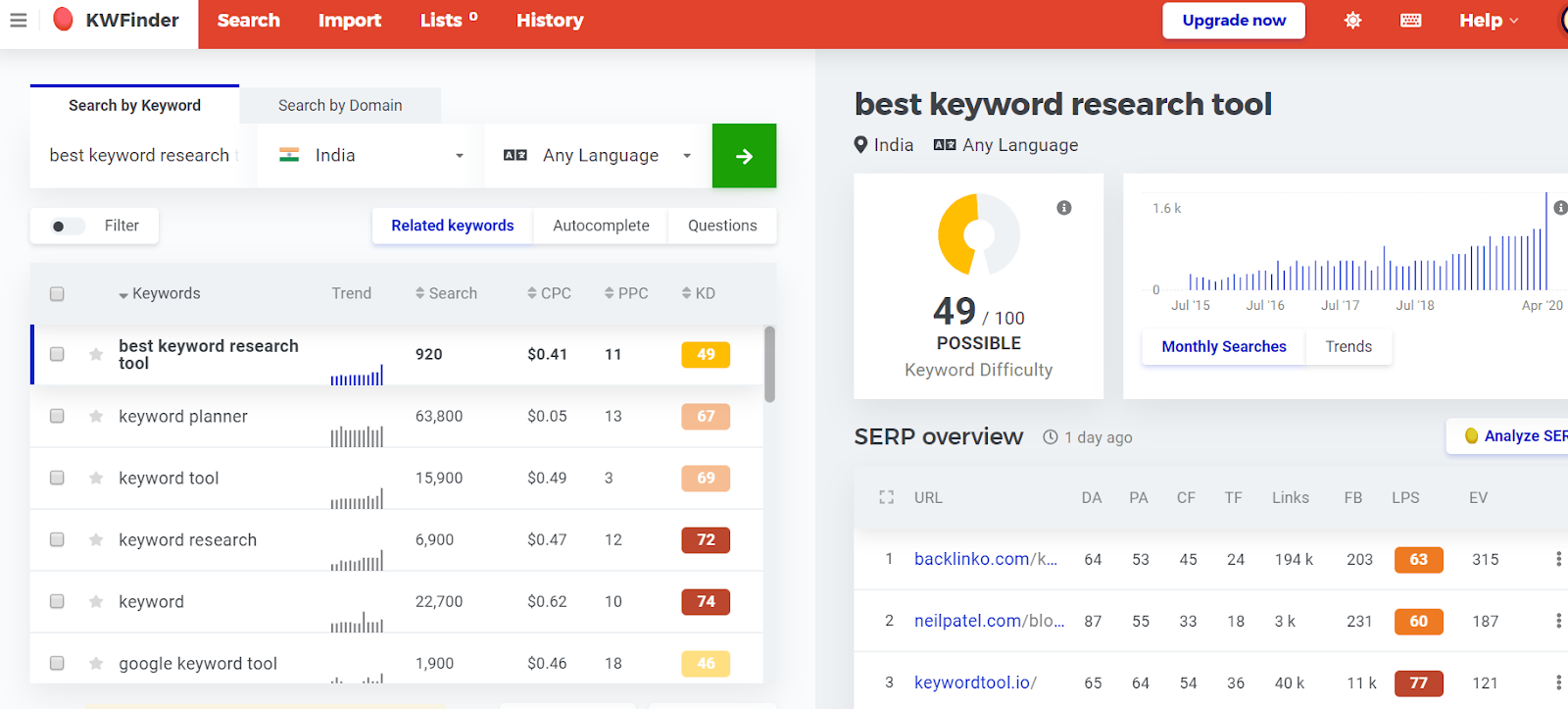
Task: Open the keywordtool.io result link
Action: coord(975,683)
